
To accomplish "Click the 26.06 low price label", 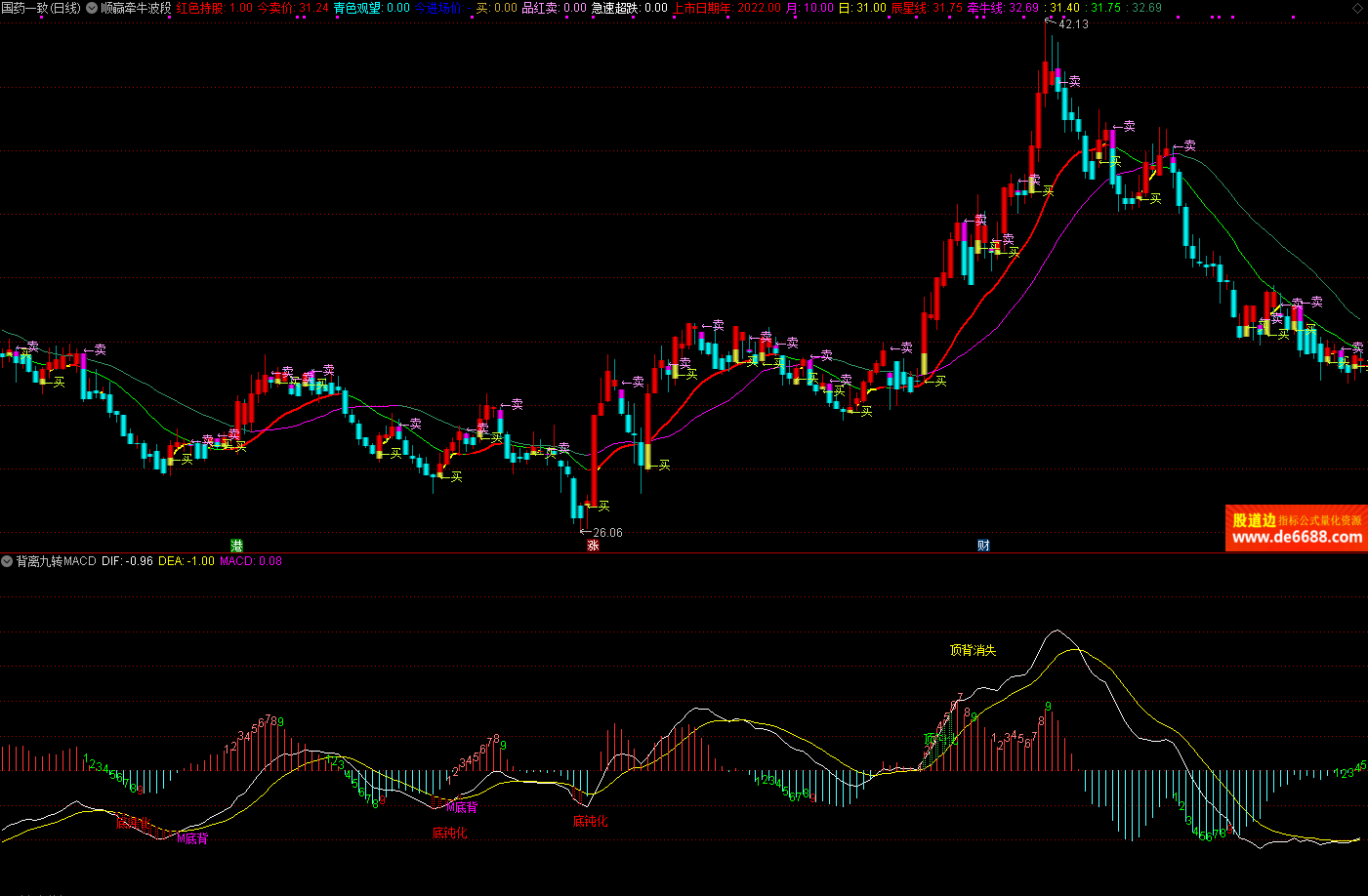I will point(606,532).
